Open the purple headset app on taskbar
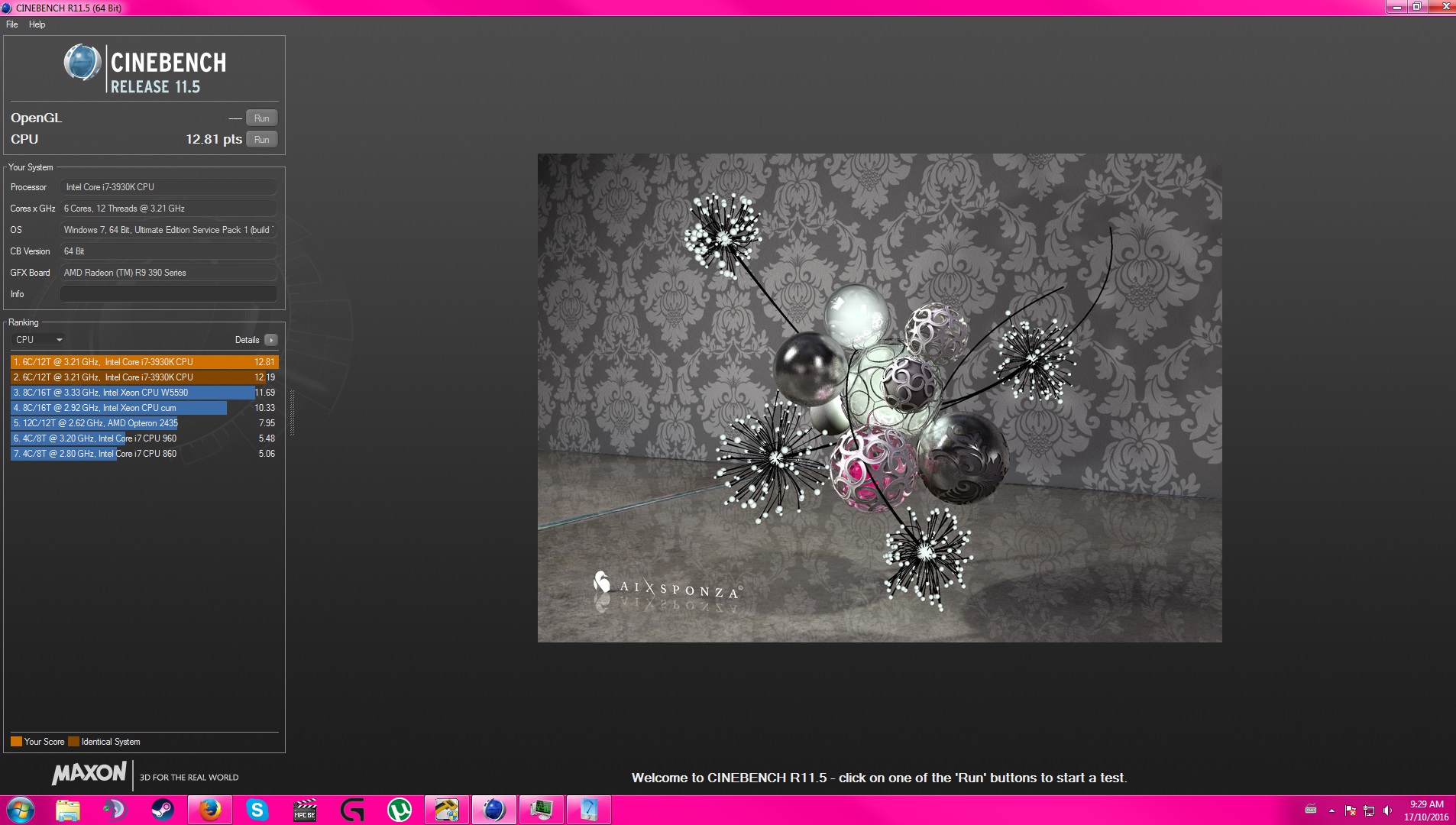 115,810
